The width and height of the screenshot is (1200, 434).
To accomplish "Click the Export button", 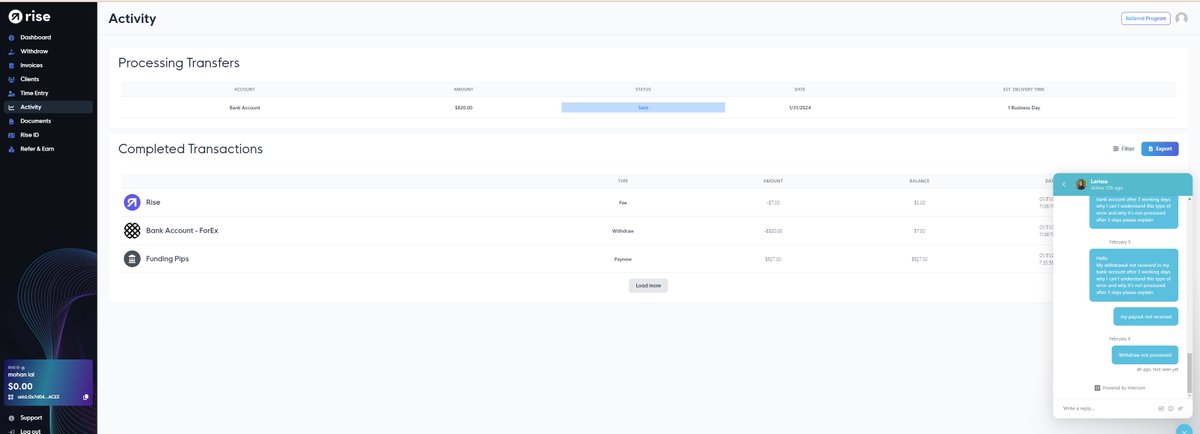I will coord(1160,149).
